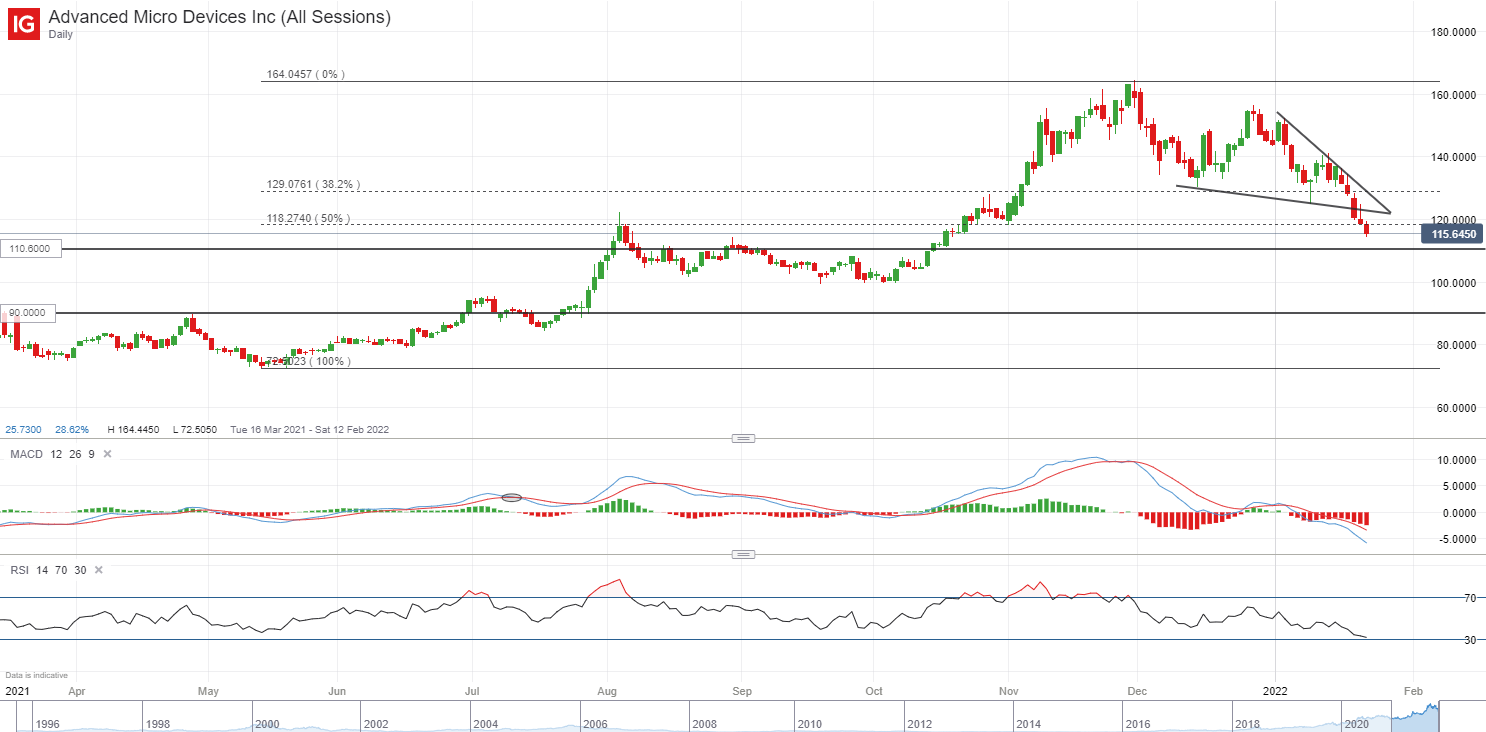The width and height of the screenshot is (1486, 732).
Task: Select the wedge's descending upper trendline
Action: (x=1333, y=162)
